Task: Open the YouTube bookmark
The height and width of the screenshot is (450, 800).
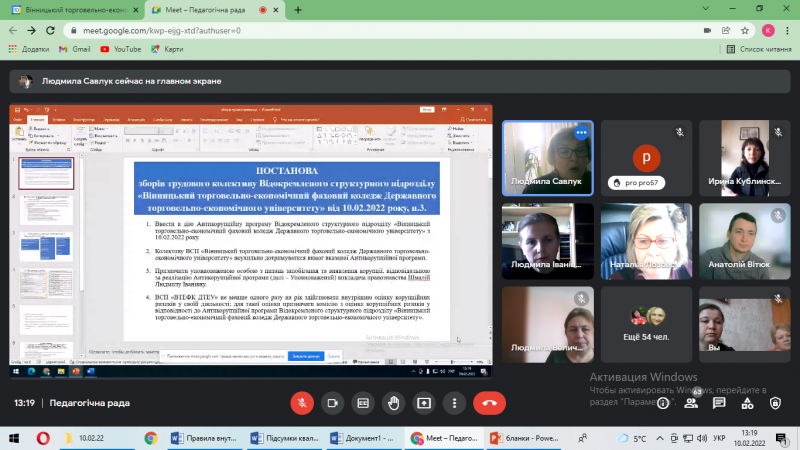Action: click(121, 49)
